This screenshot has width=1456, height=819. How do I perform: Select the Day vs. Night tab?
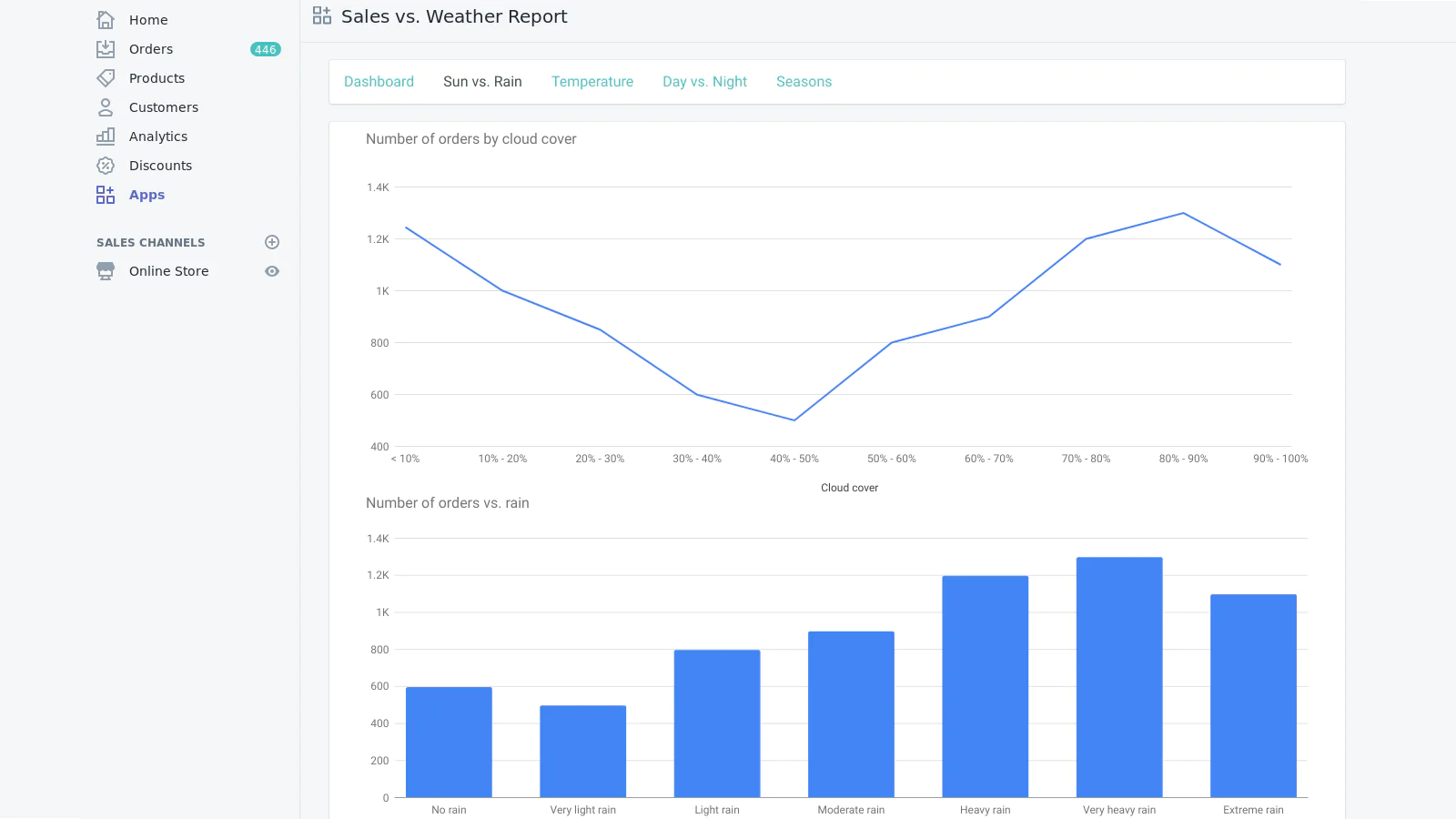704,82
